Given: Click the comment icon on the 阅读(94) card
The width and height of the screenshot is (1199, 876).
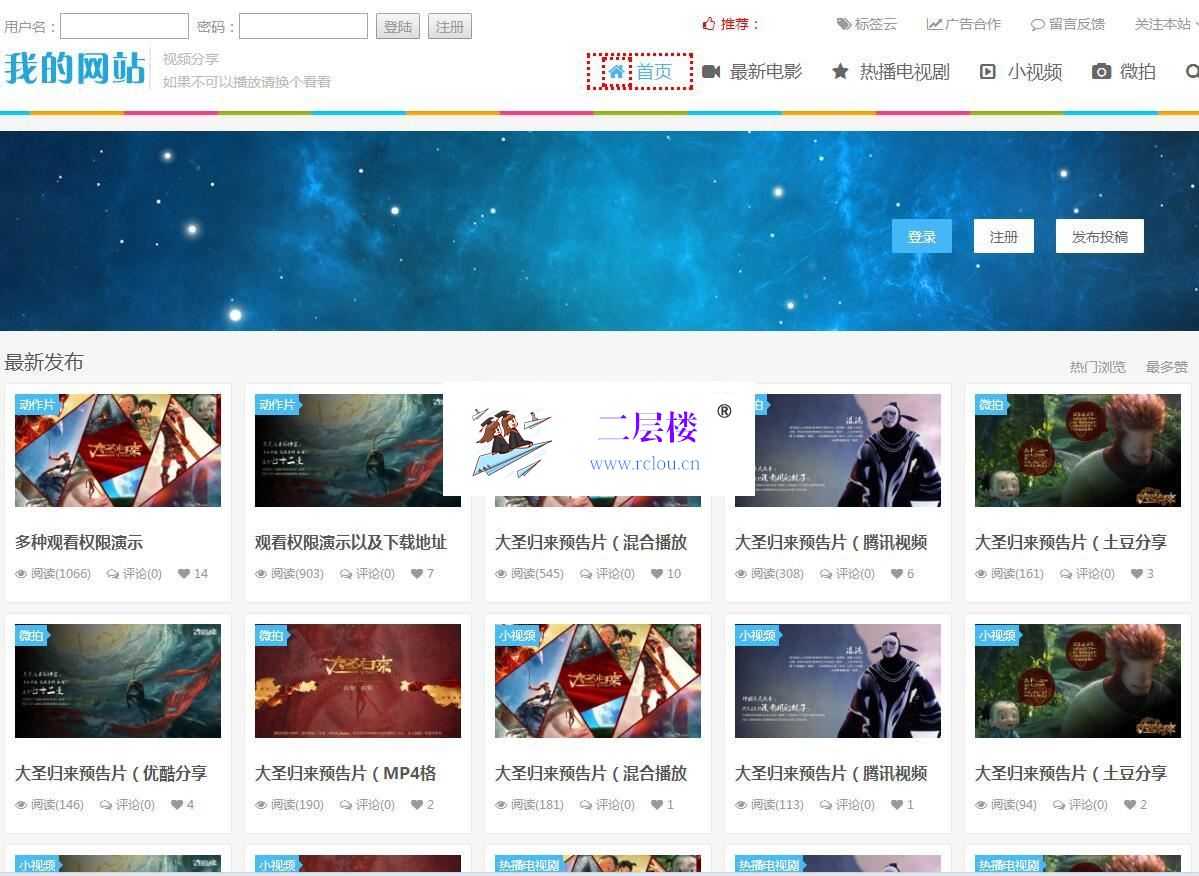Looking at the screenshot, I should point(1059,804).
